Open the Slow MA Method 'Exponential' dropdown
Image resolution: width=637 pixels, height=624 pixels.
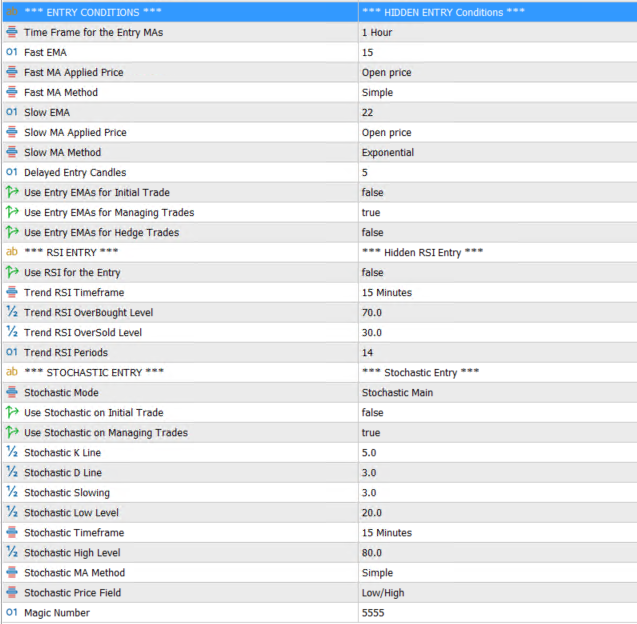[498, 152]
